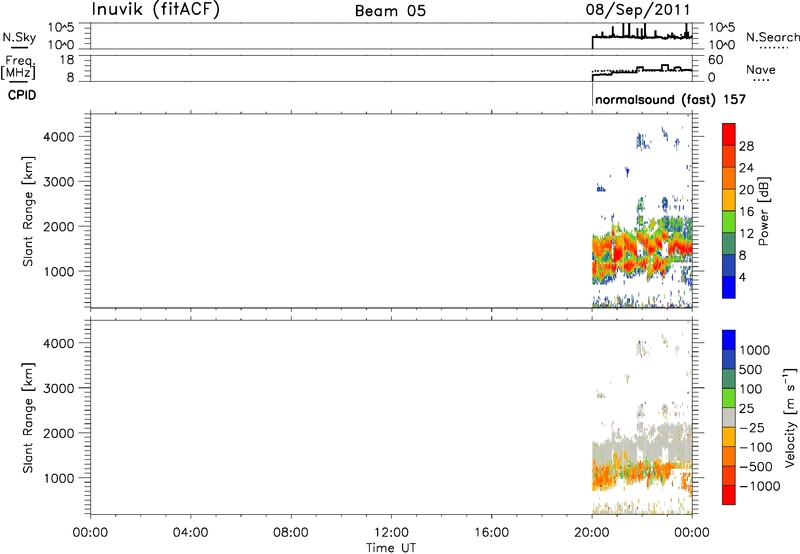Click the blue bottom segment of Power colorbar
Image resolution: width=800 pixels, height=554 pixels.
tap(729, 287)
